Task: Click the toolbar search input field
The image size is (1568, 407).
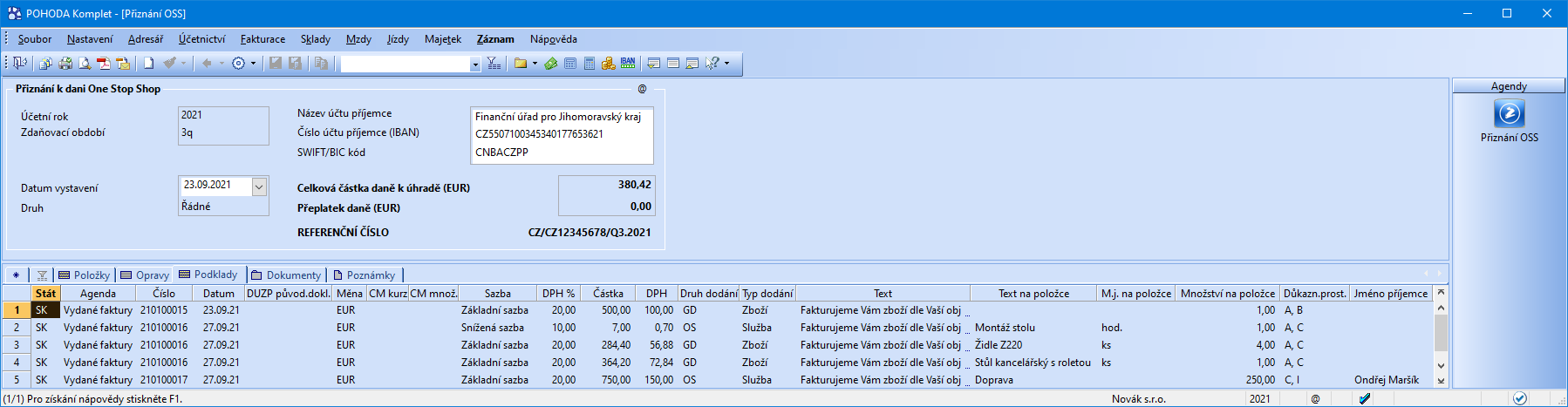Action: 405,64
